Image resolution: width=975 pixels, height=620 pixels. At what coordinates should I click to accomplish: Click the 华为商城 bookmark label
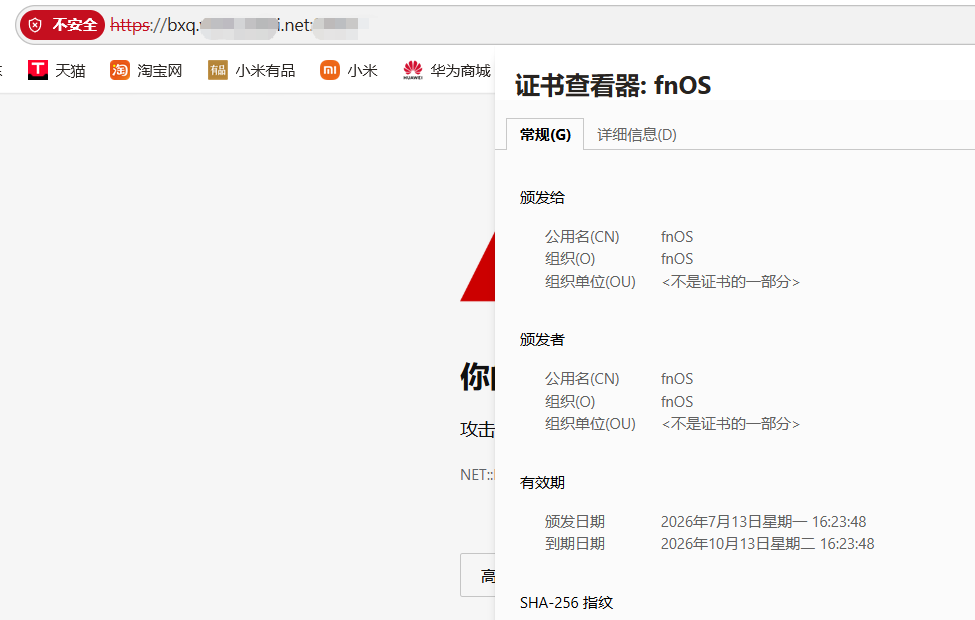[x=461, y=71]
